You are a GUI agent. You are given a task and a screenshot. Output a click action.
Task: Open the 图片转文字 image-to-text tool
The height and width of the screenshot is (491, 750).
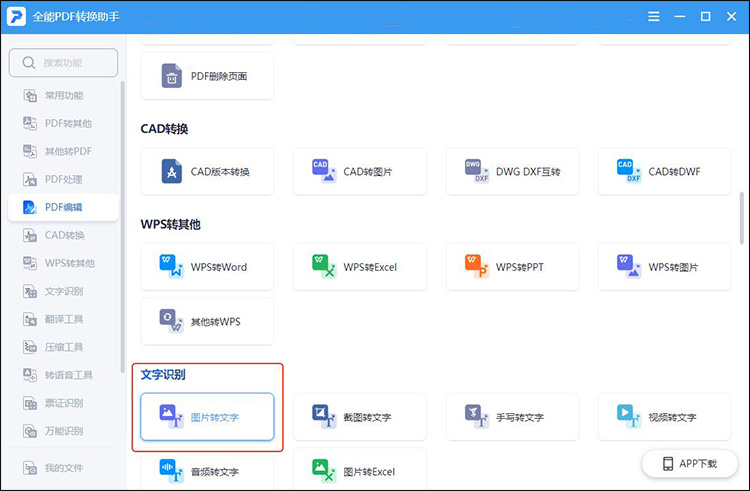pos(207,417)
